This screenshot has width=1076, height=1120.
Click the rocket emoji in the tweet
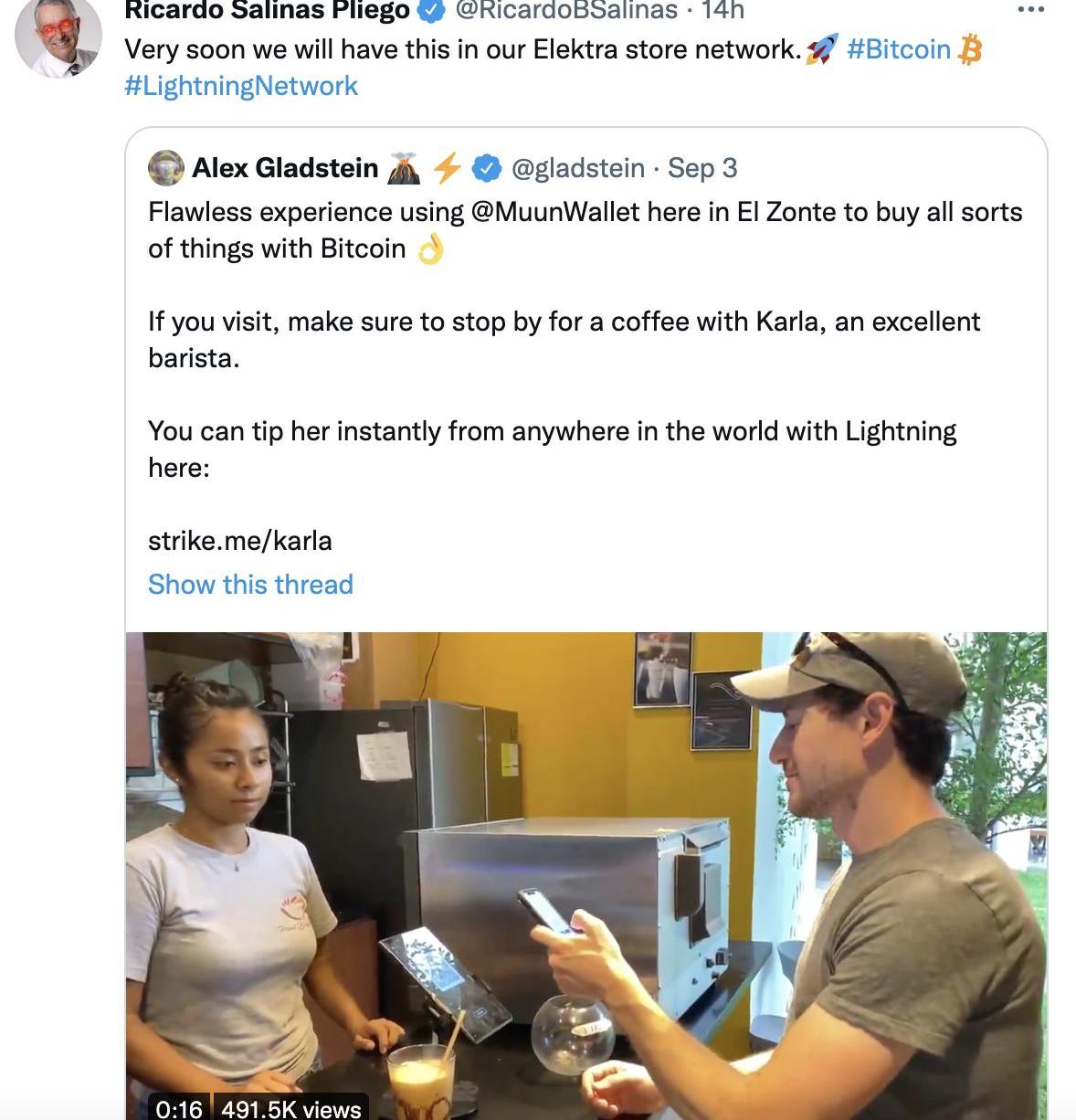[x=822, y=49]
